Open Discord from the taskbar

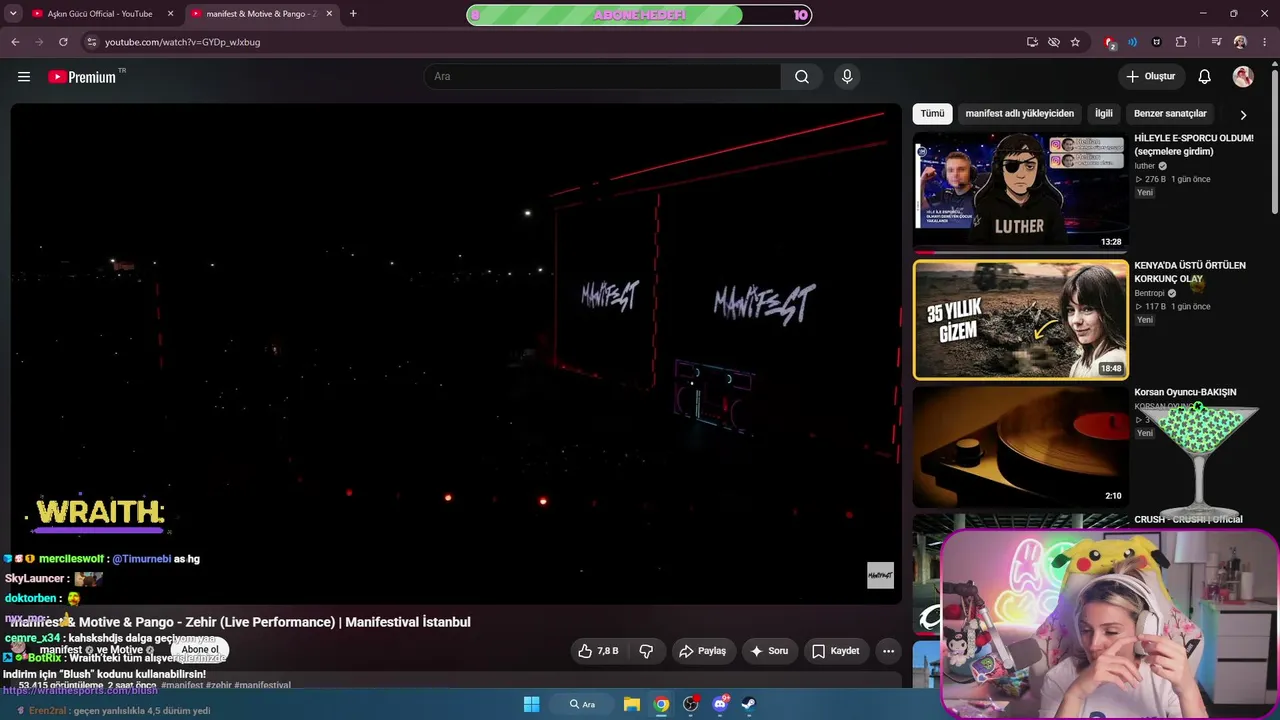point(719,704)
